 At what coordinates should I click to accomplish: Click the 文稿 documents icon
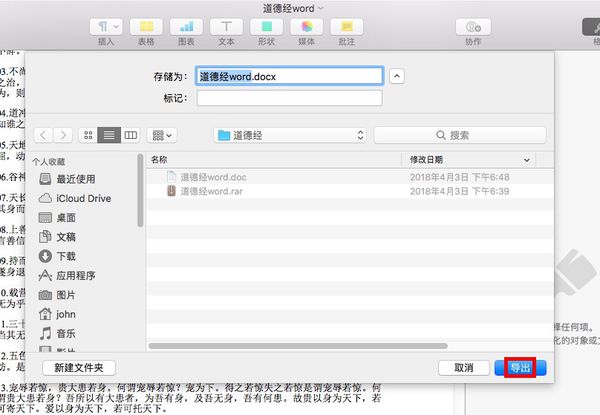(x=45, y=237)
